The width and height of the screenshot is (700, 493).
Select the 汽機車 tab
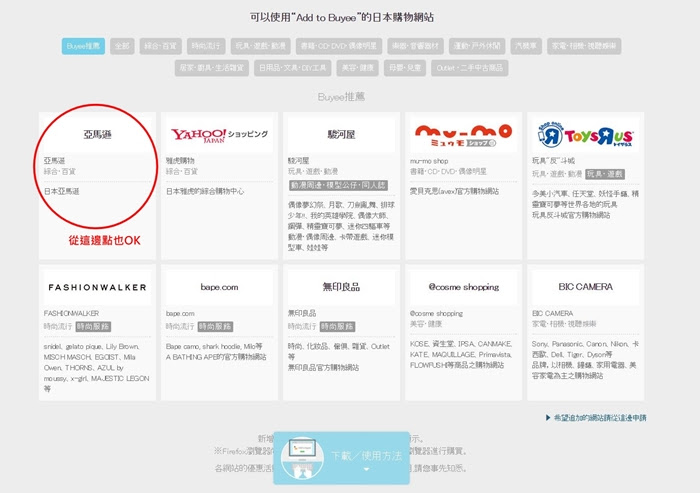526,46
